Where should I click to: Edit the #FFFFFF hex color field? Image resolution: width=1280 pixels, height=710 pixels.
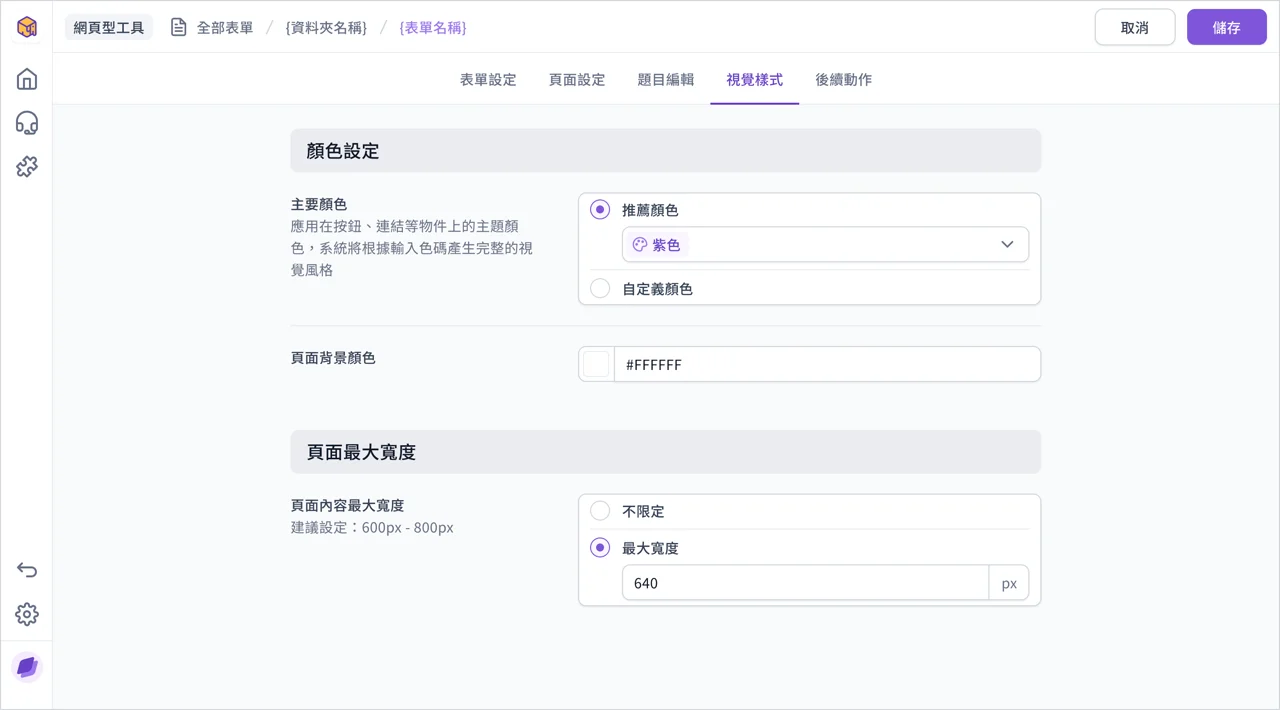[827, 364]
